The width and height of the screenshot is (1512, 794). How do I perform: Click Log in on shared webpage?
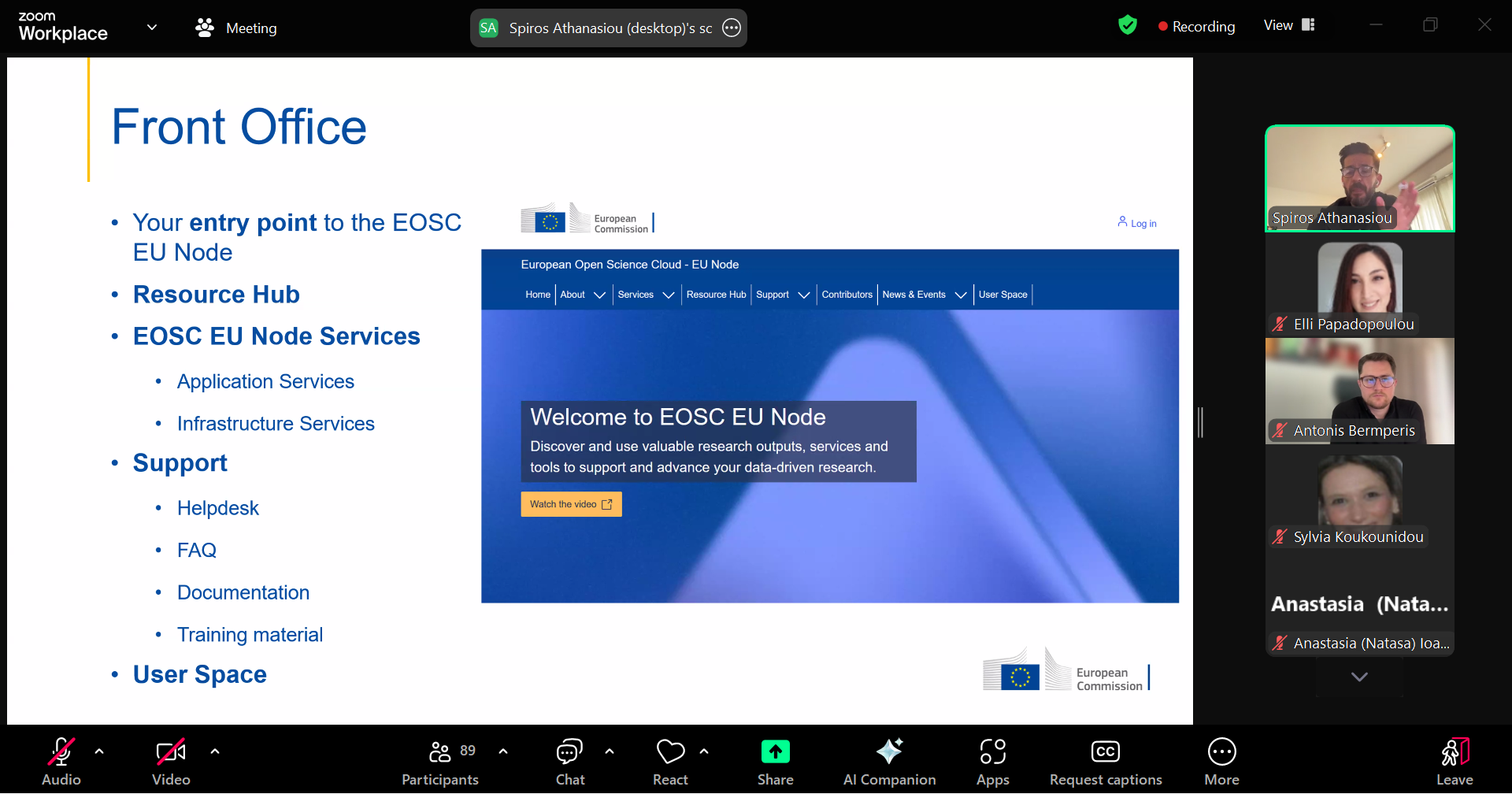pos(1143,224)
